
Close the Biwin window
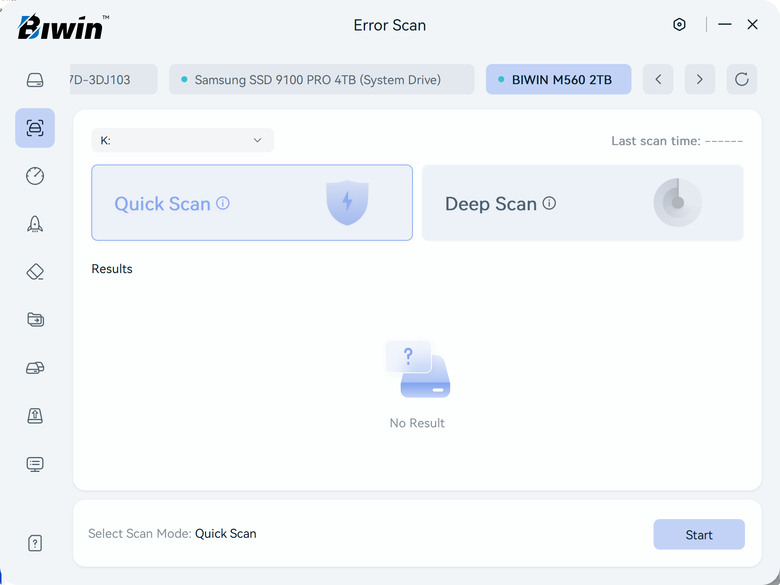(752, 24)
